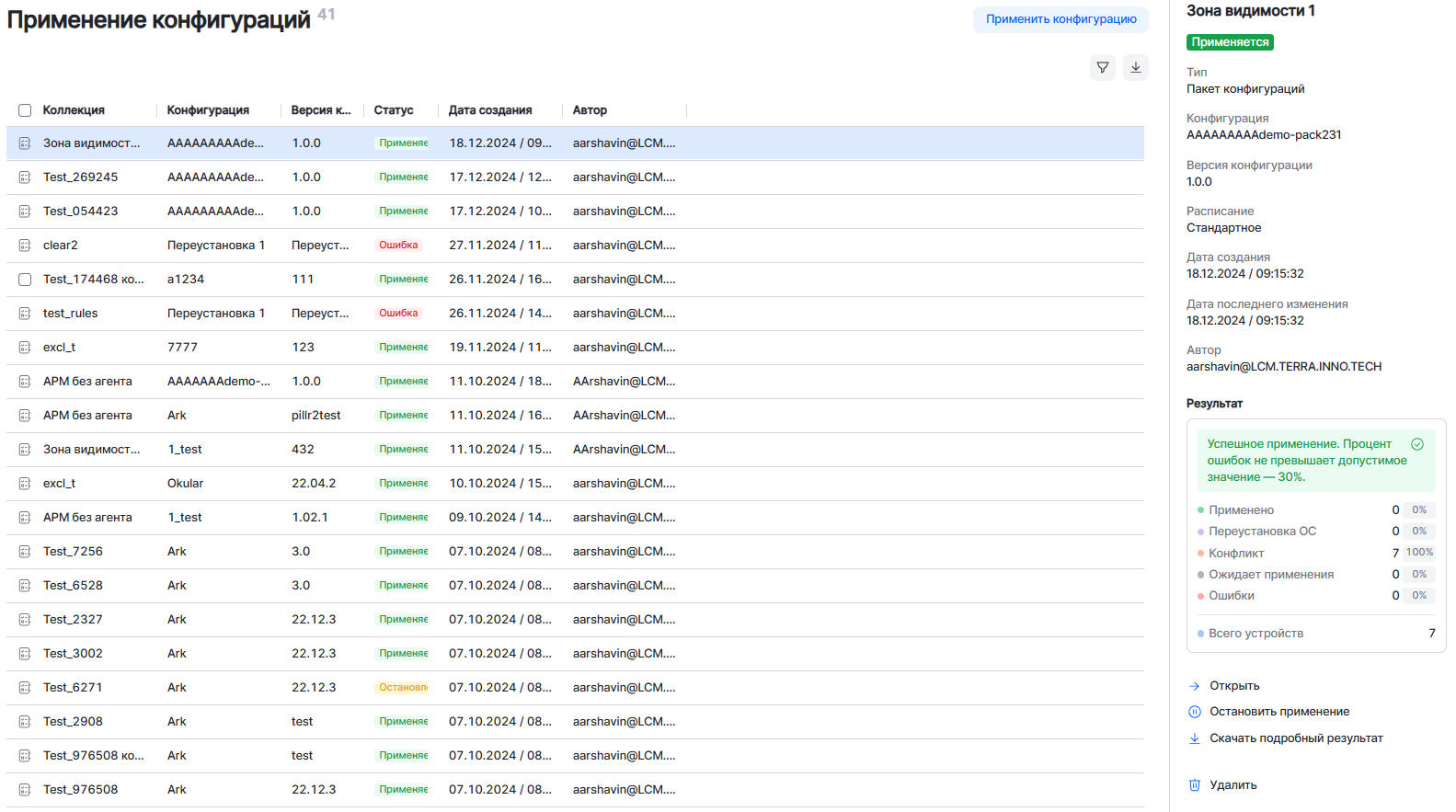Click the checklist icon of the clear2 row
The width and height of the screenshot is (1456, 812).
click(25, 246)
